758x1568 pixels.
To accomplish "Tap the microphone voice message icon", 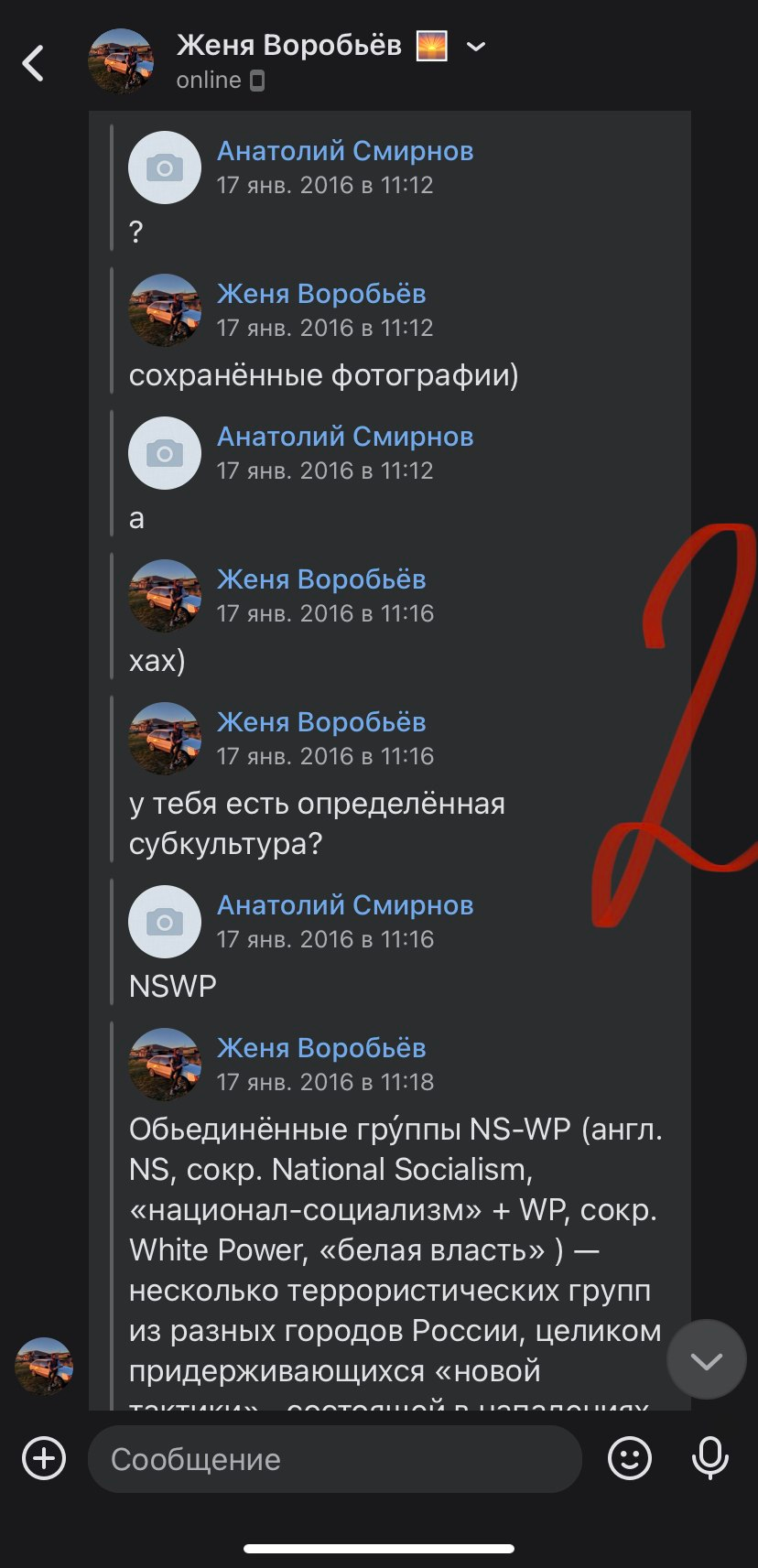I will click(710, 1458).
